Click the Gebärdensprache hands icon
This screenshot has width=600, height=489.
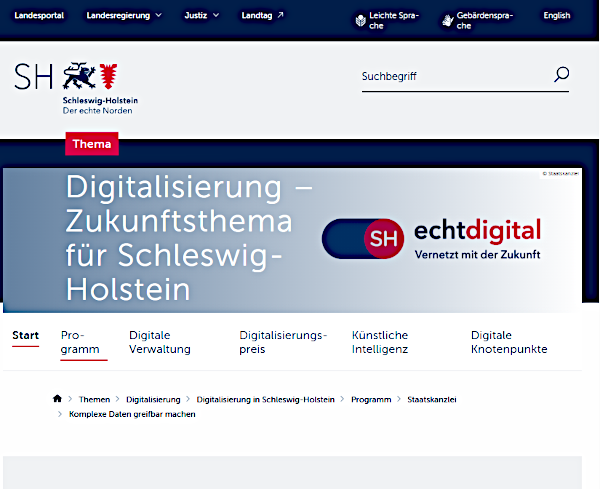pos(447,20)
